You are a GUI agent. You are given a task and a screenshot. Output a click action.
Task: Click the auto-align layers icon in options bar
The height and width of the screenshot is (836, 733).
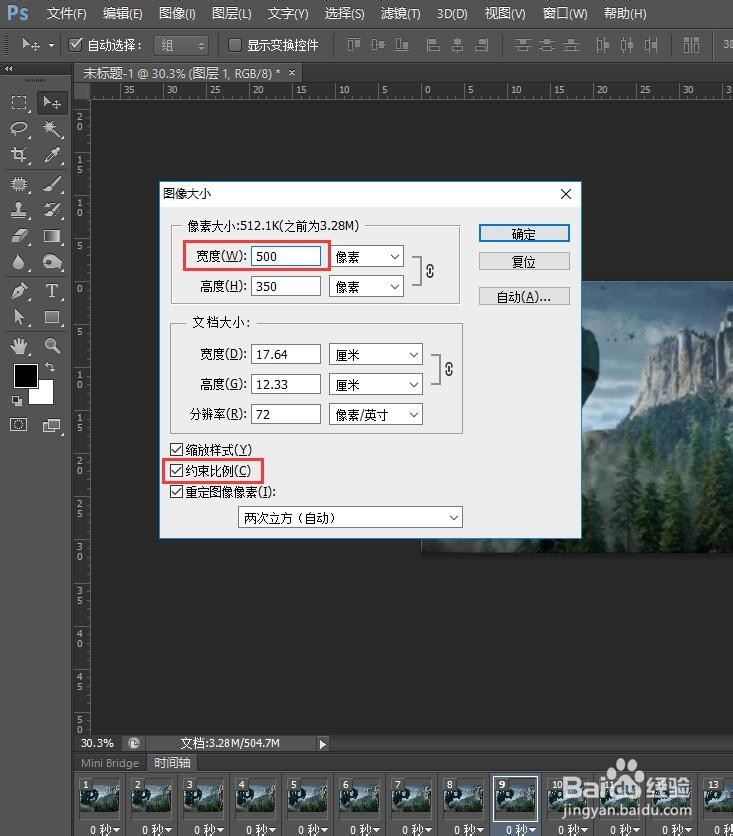pos(691,45)
